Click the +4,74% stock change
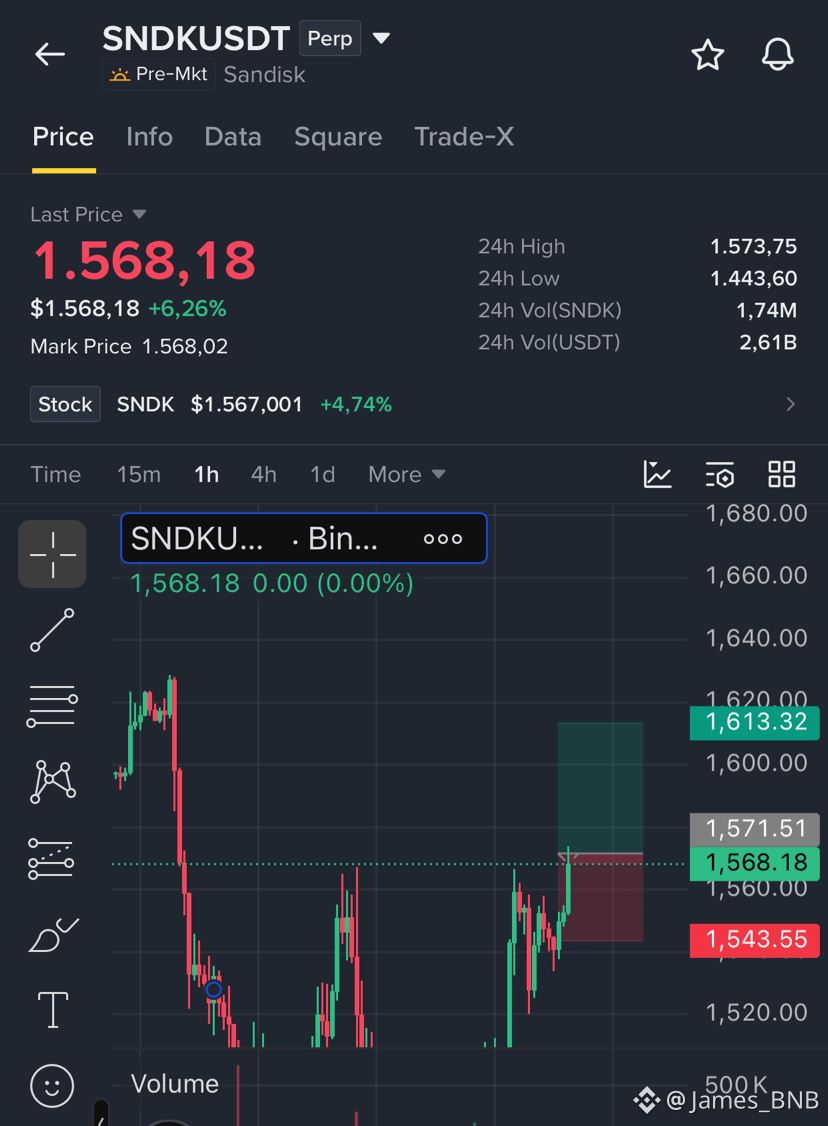 (355, 404)
